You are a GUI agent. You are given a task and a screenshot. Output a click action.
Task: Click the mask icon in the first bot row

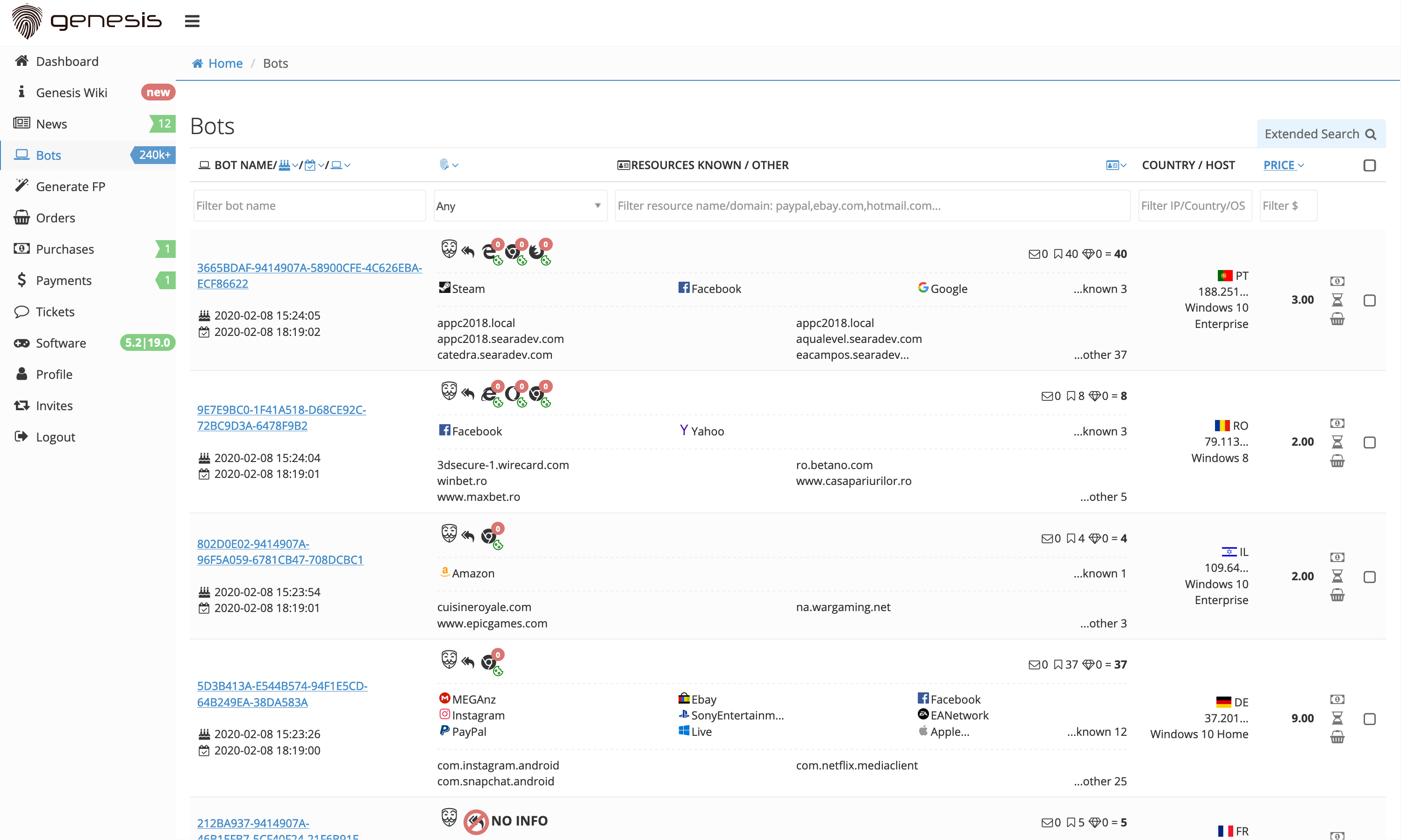point(449,249)
